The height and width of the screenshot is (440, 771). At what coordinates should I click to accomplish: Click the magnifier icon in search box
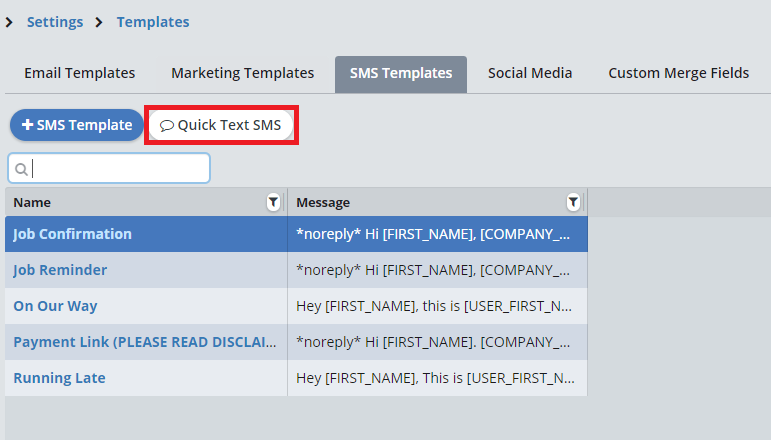coord(21,169)
